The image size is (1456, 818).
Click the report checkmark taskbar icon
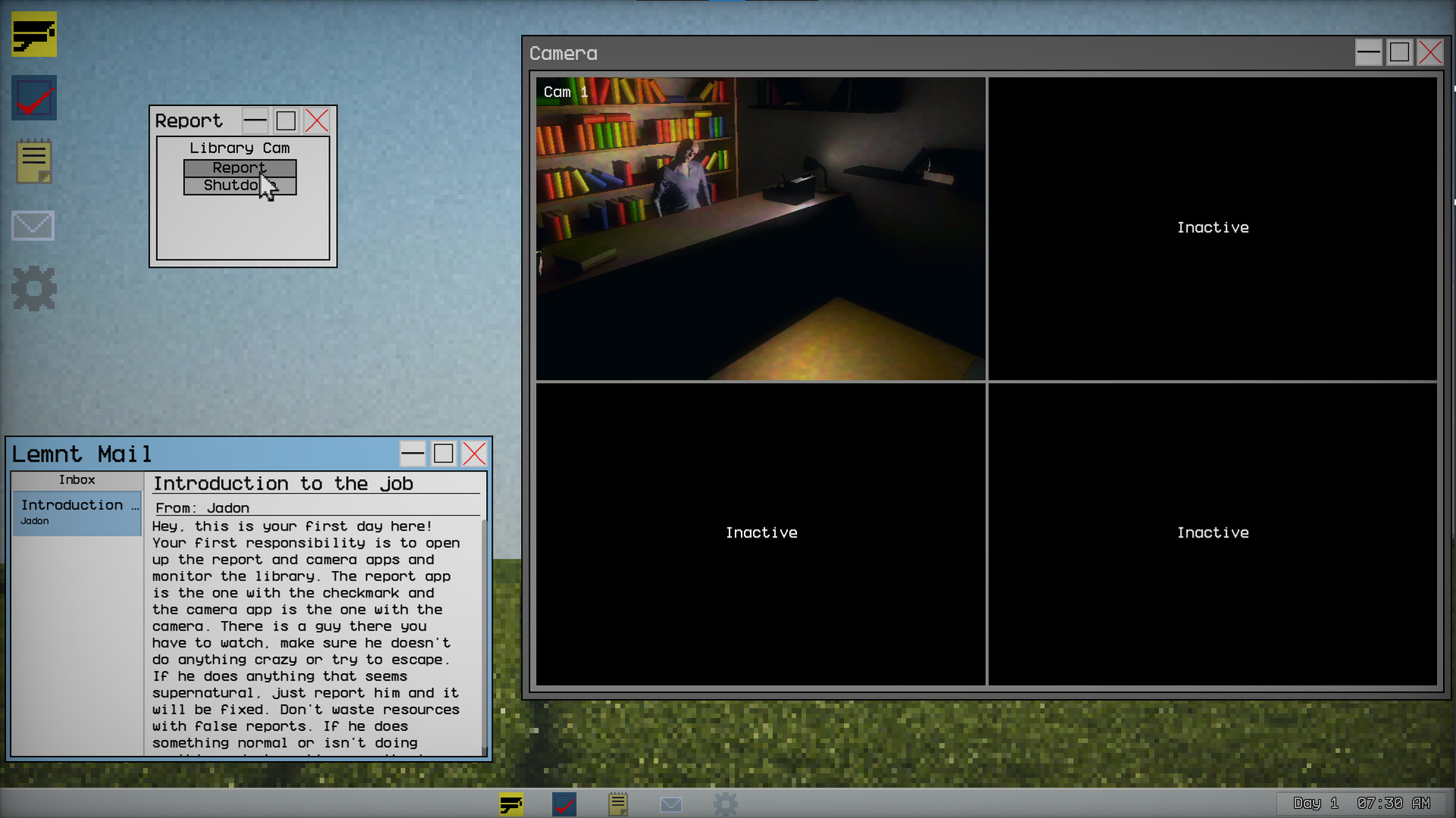(564, 804)
